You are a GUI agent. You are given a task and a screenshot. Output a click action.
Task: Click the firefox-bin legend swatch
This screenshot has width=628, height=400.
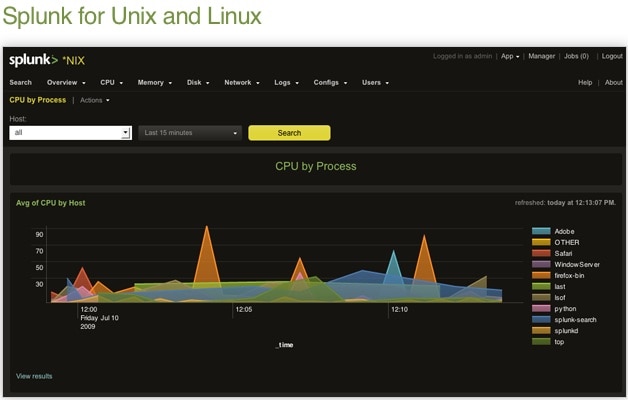[541, 275]
